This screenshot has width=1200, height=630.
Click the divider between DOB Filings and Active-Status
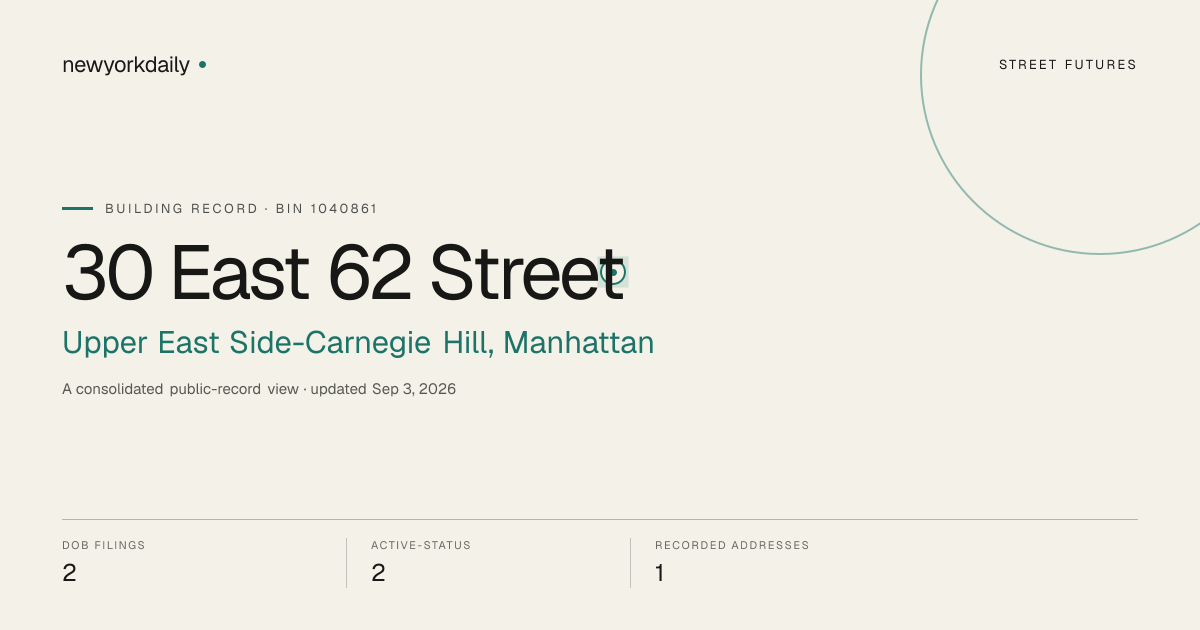pos(346,563)
